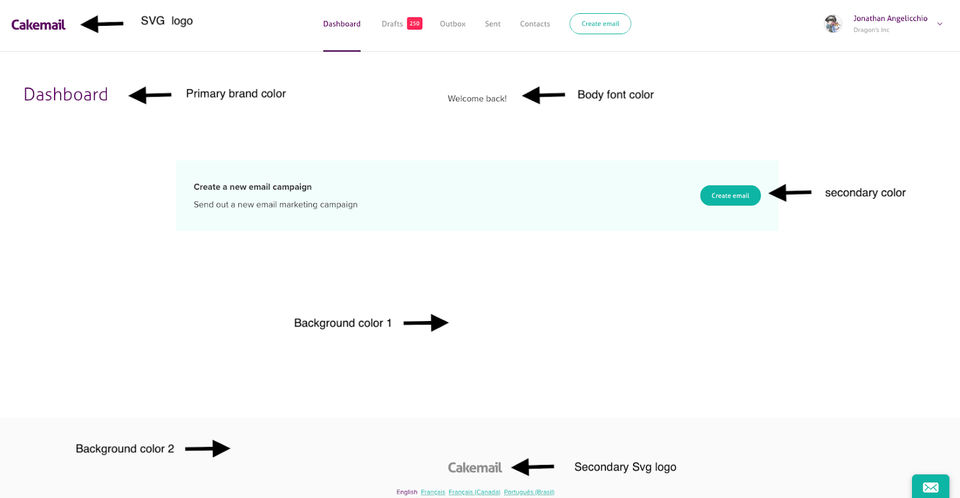Click the Create a new email campaign heading

point(253,187)
